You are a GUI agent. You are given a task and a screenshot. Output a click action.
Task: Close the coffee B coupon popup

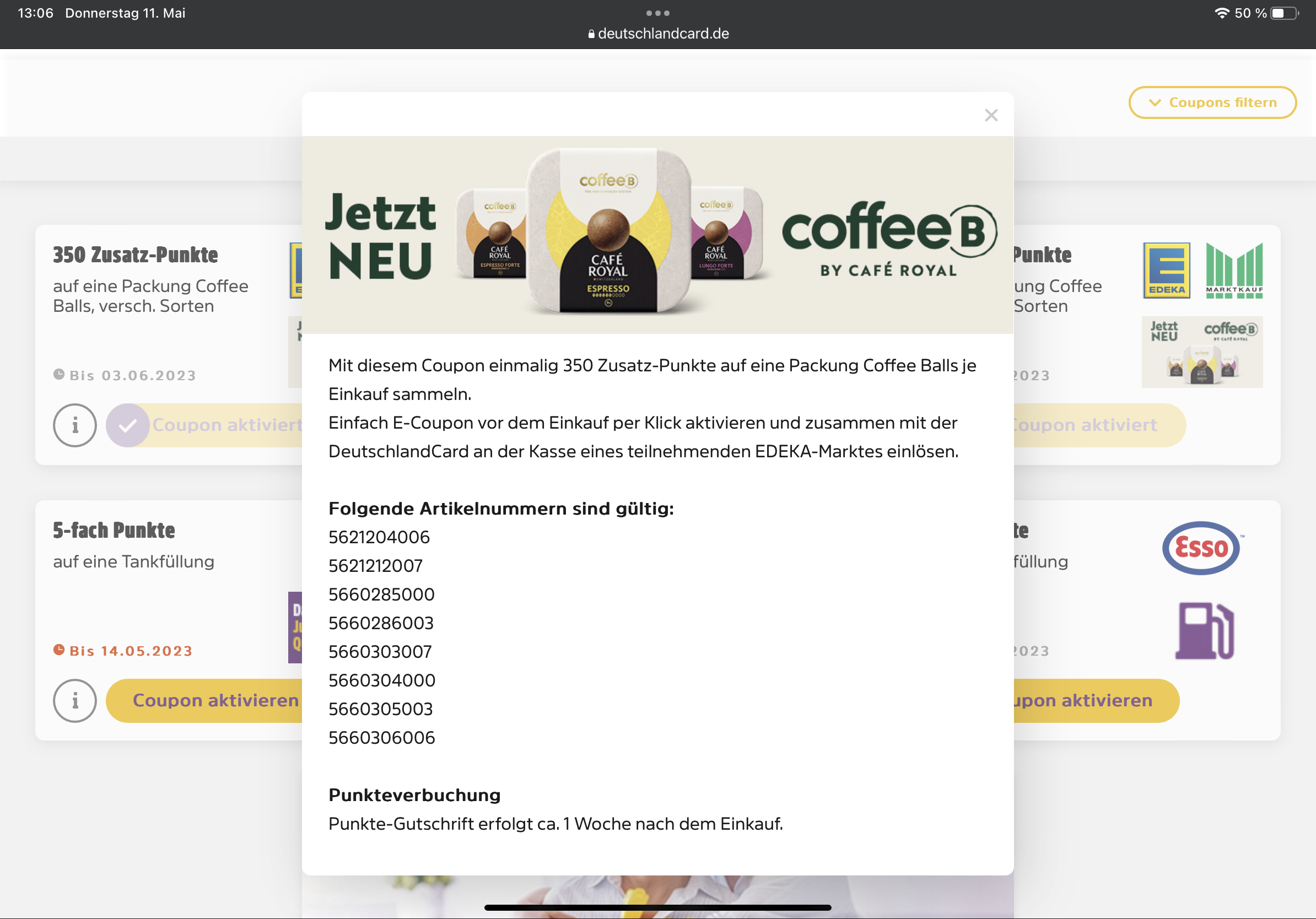(991, 115)
